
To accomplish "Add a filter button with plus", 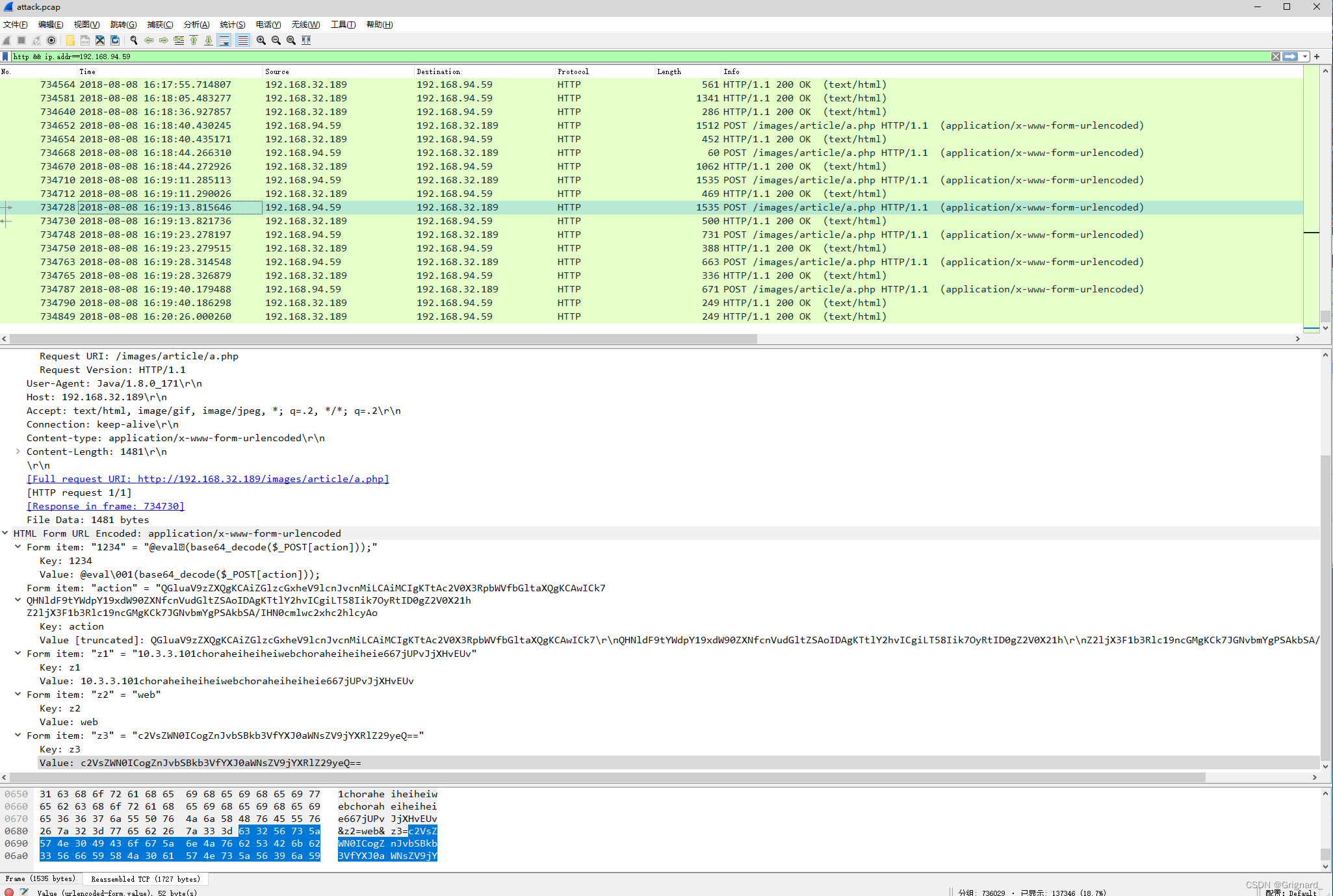I will click(1317, 57).
